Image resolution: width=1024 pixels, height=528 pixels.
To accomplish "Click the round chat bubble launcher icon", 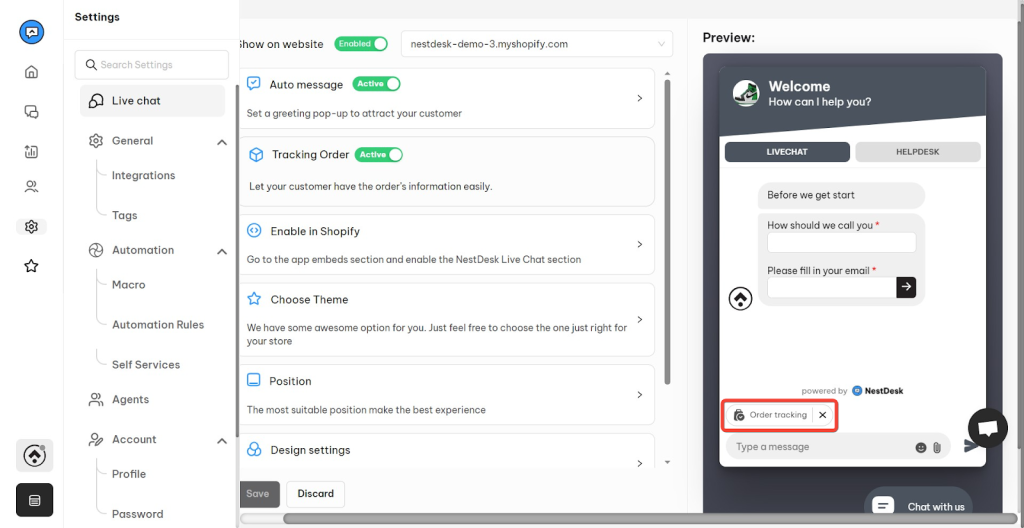I will (987, 428).
